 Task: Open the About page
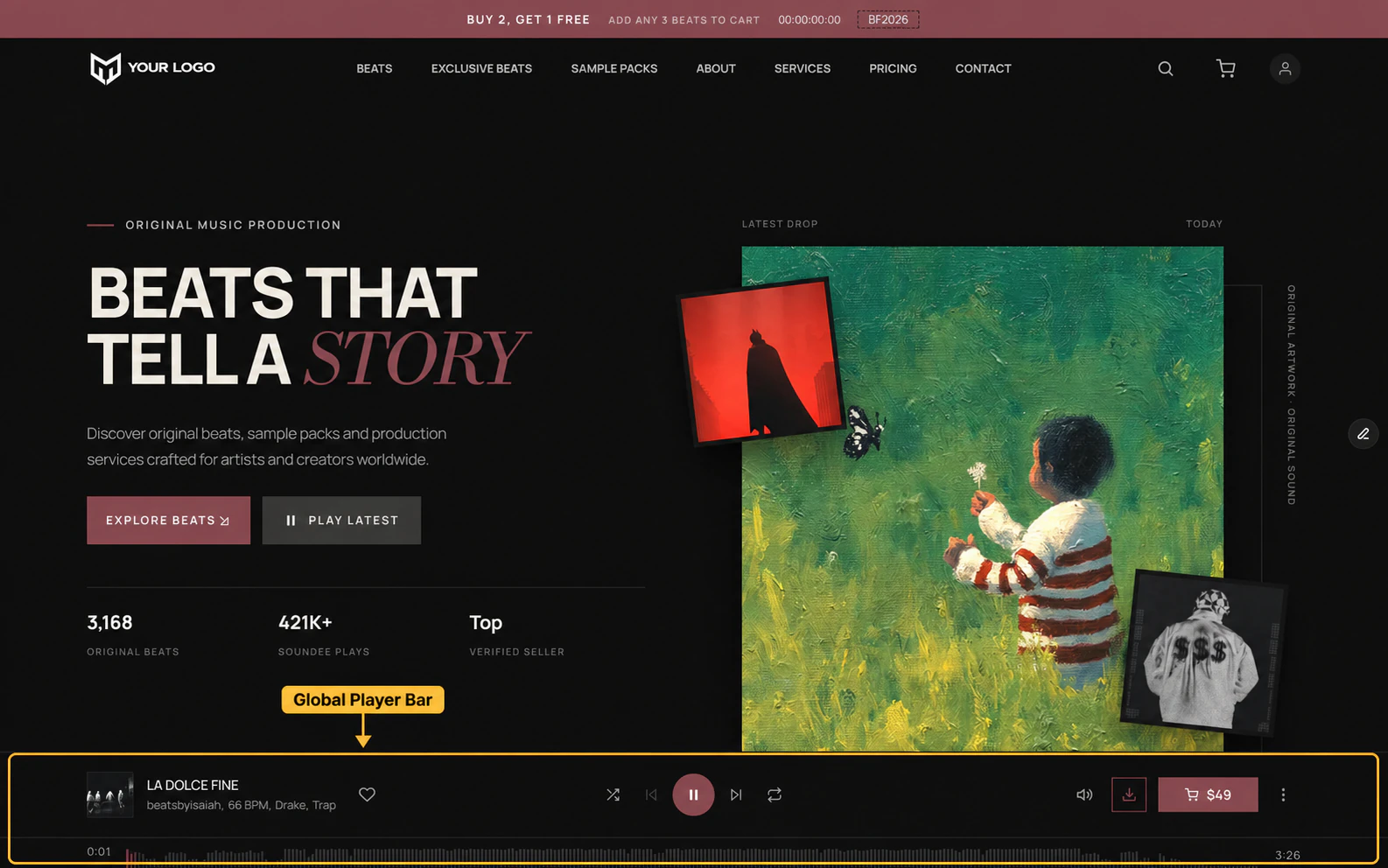(716, 68)
